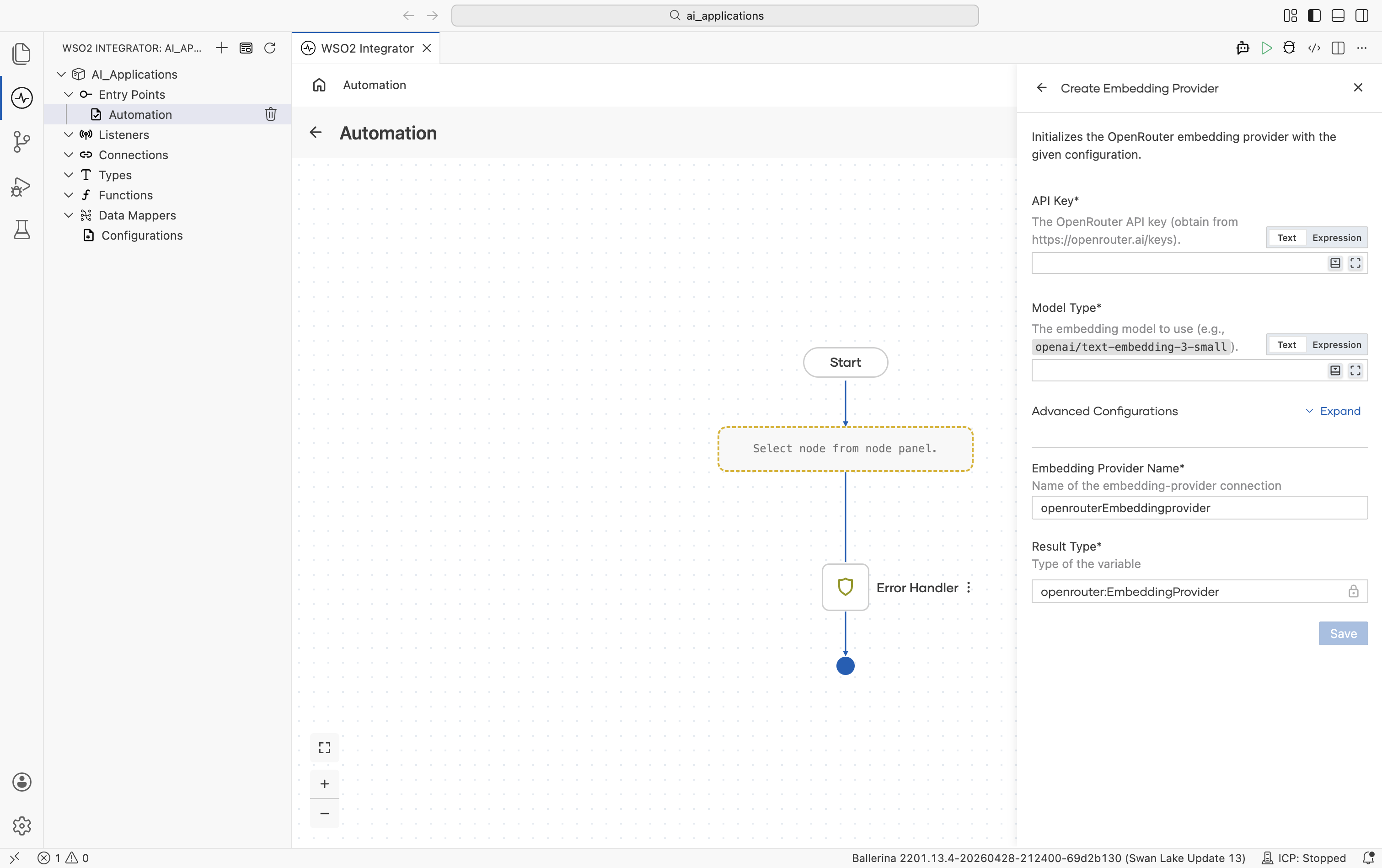Toggle the primary side bar layout
This screenshot has height=868, width=1382.
click(1314, 16)
